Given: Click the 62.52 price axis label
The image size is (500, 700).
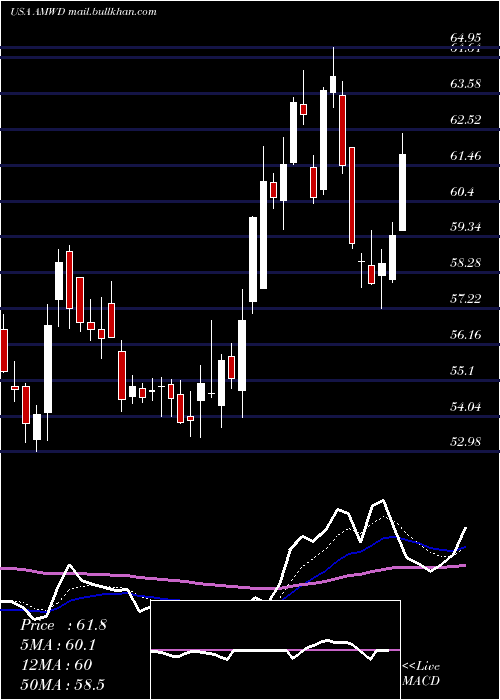Looking at the screenshot, I should (466, 120).
